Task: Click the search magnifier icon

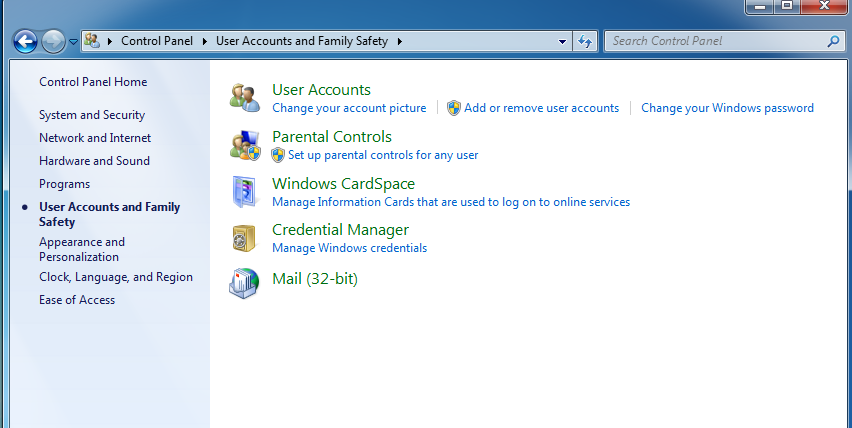Action: [x=833, y=41]
